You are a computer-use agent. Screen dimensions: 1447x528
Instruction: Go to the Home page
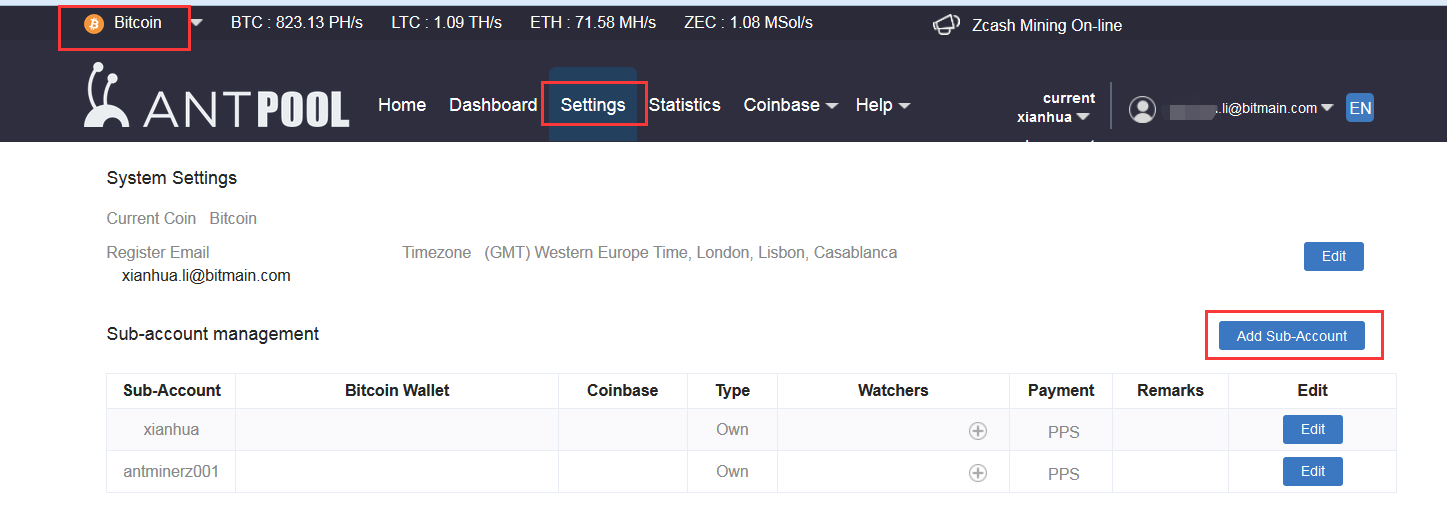(402, 105)
